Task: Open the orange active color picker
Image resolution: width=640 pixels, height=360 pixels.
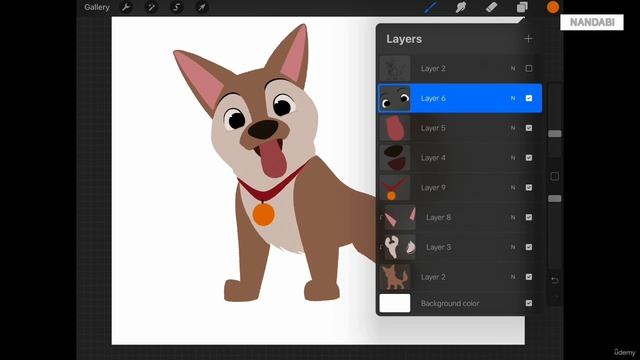Action: pos(553,7)
